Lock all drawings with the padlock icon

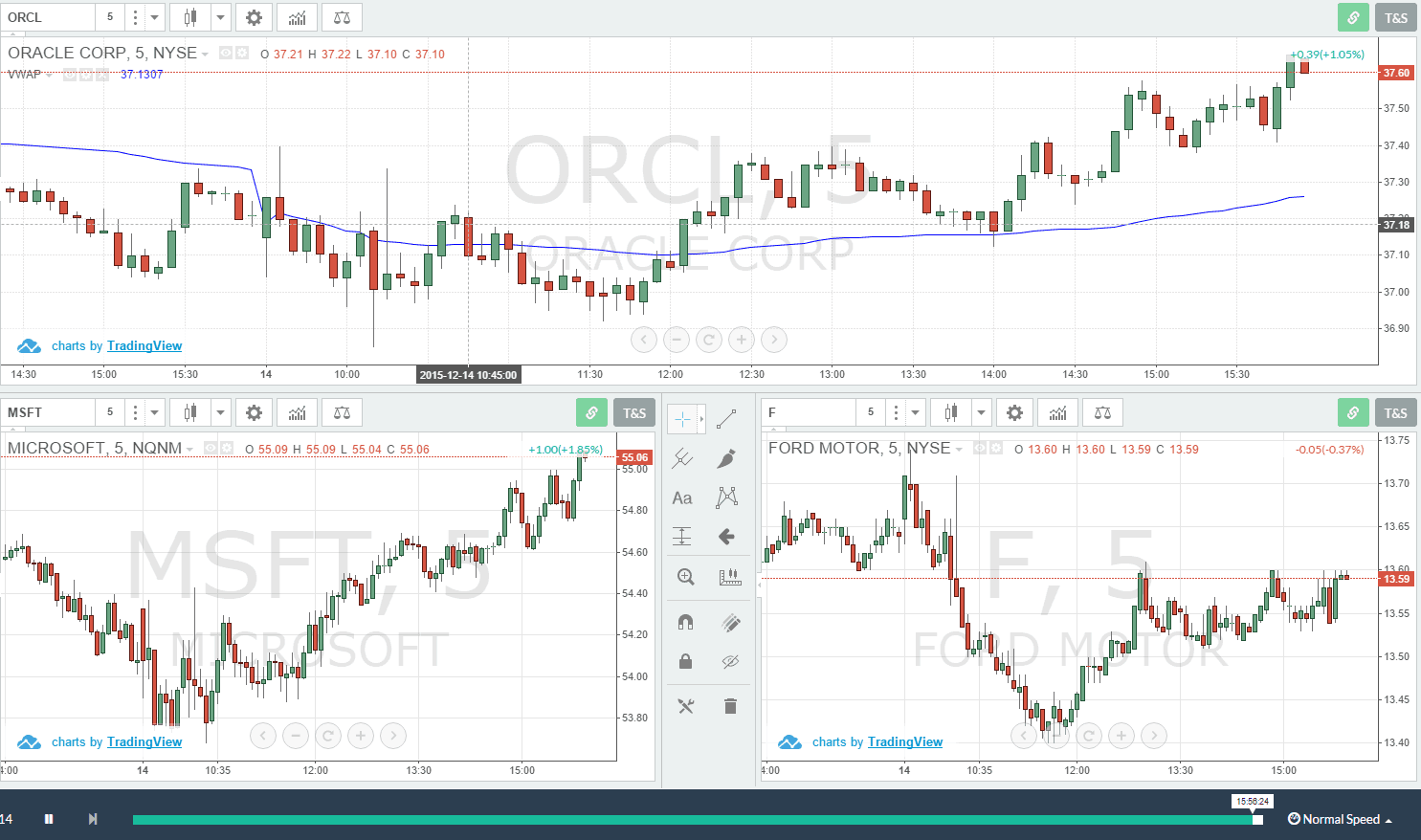click(683, 661)
